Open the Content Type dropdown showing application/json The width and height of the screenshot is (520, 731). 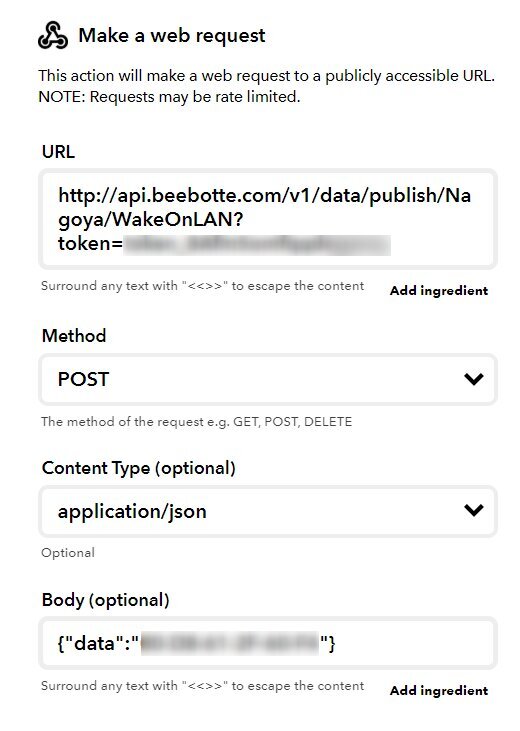pyautogui.click(x=268, y=511)
